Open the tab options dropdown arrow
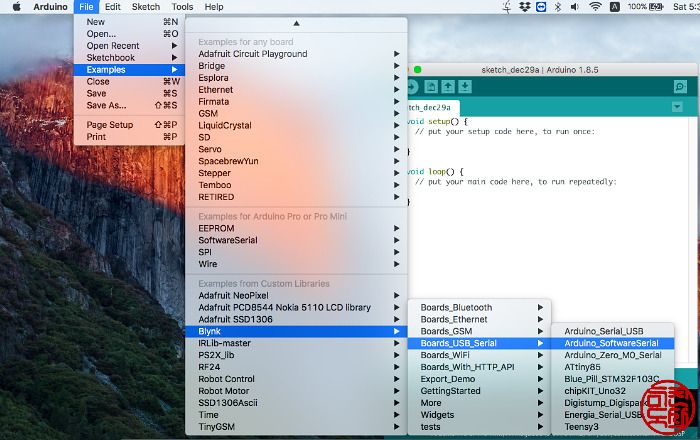 tap(677, 107)
